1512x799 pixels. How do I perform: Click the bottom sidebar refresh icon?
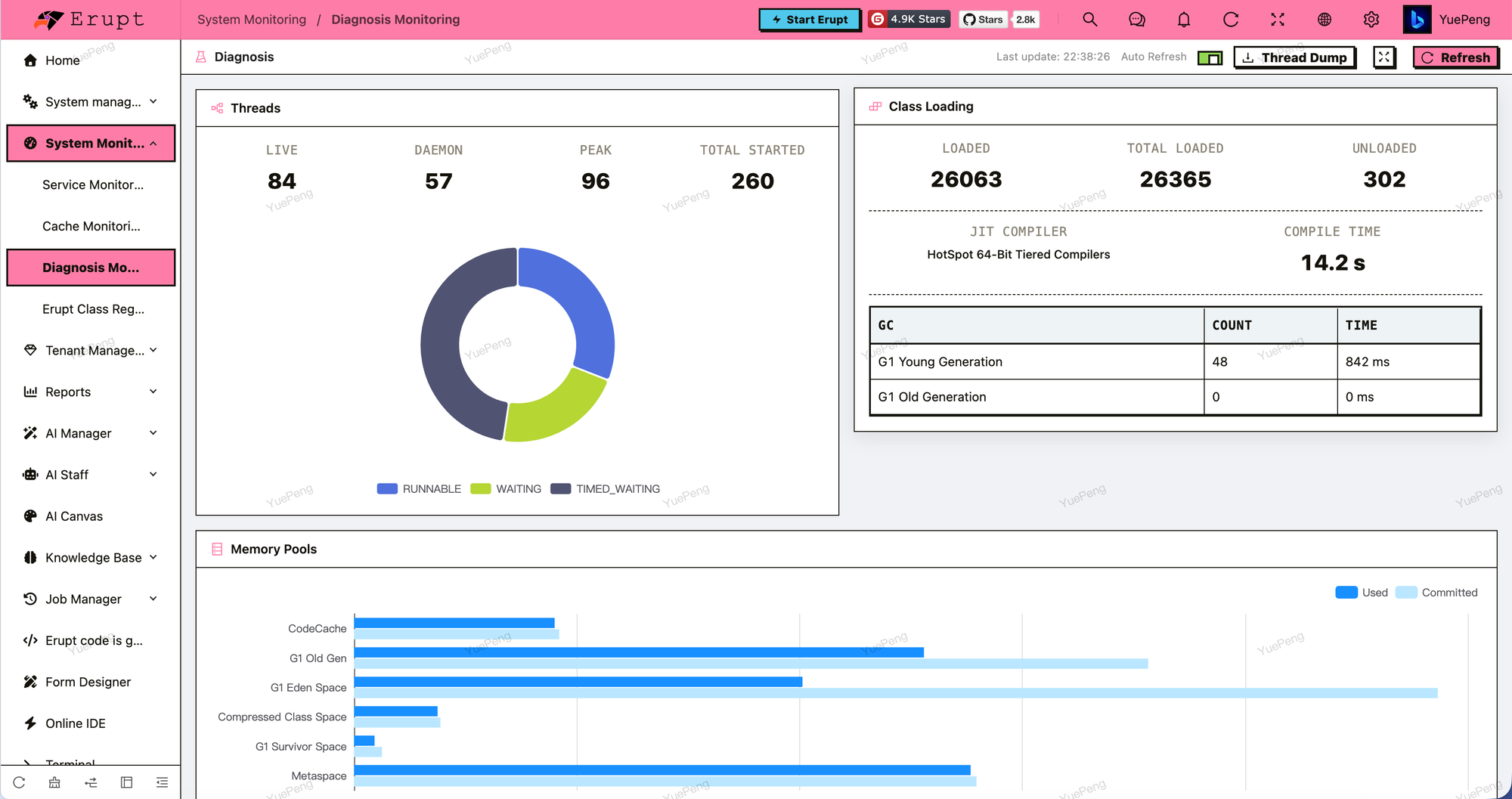(19, 782)
